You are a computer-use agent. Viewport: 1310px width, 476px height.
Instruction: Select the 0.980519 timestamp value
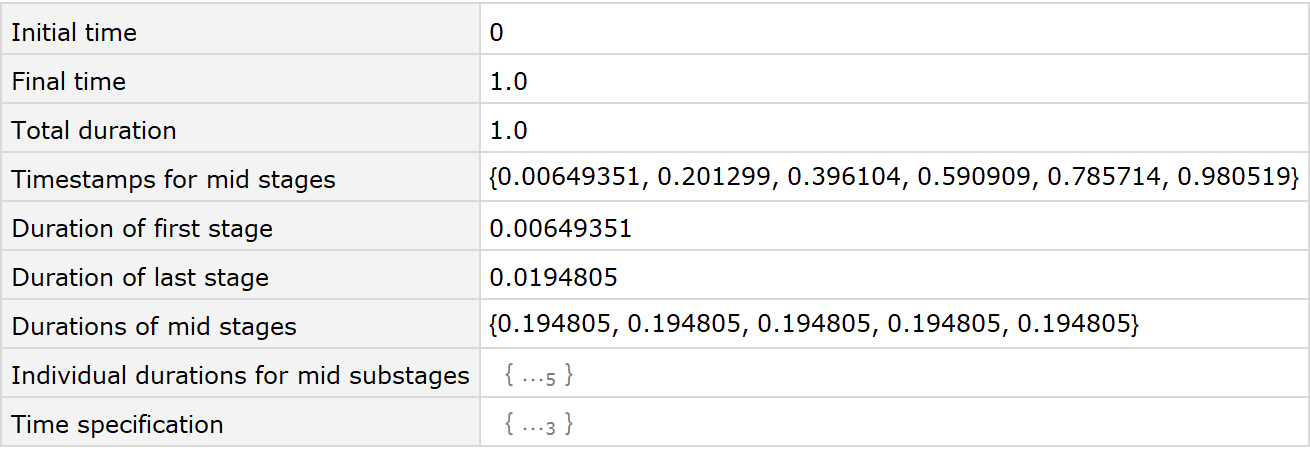click(x=1237, y=178)
